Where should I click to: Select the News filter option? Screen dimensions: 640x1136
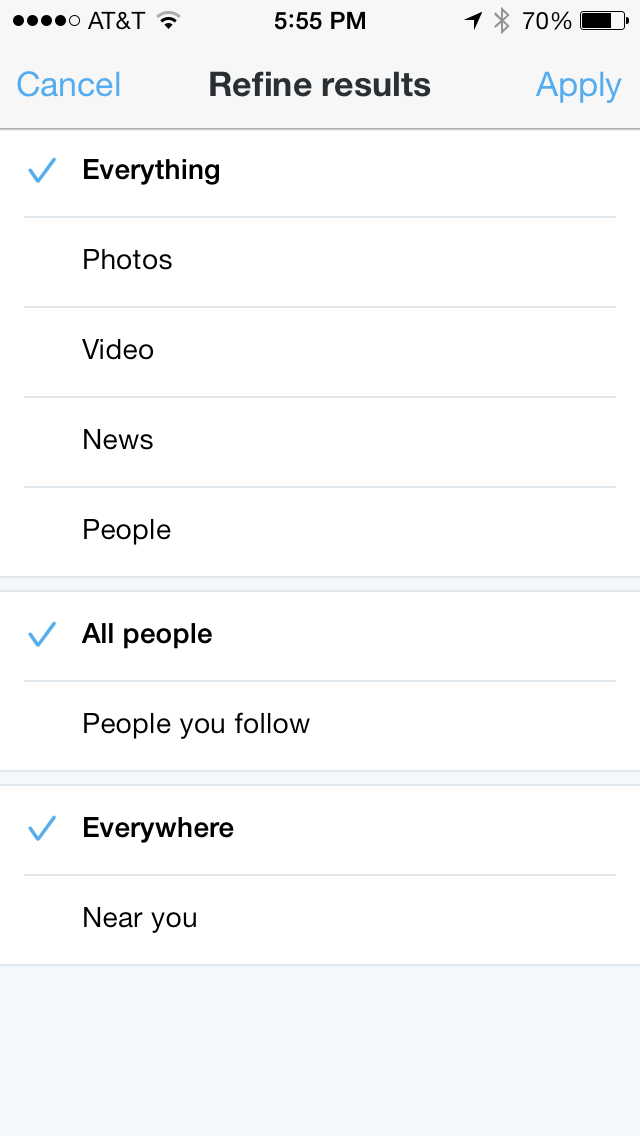pyautogui.click(x=118, y=440)
